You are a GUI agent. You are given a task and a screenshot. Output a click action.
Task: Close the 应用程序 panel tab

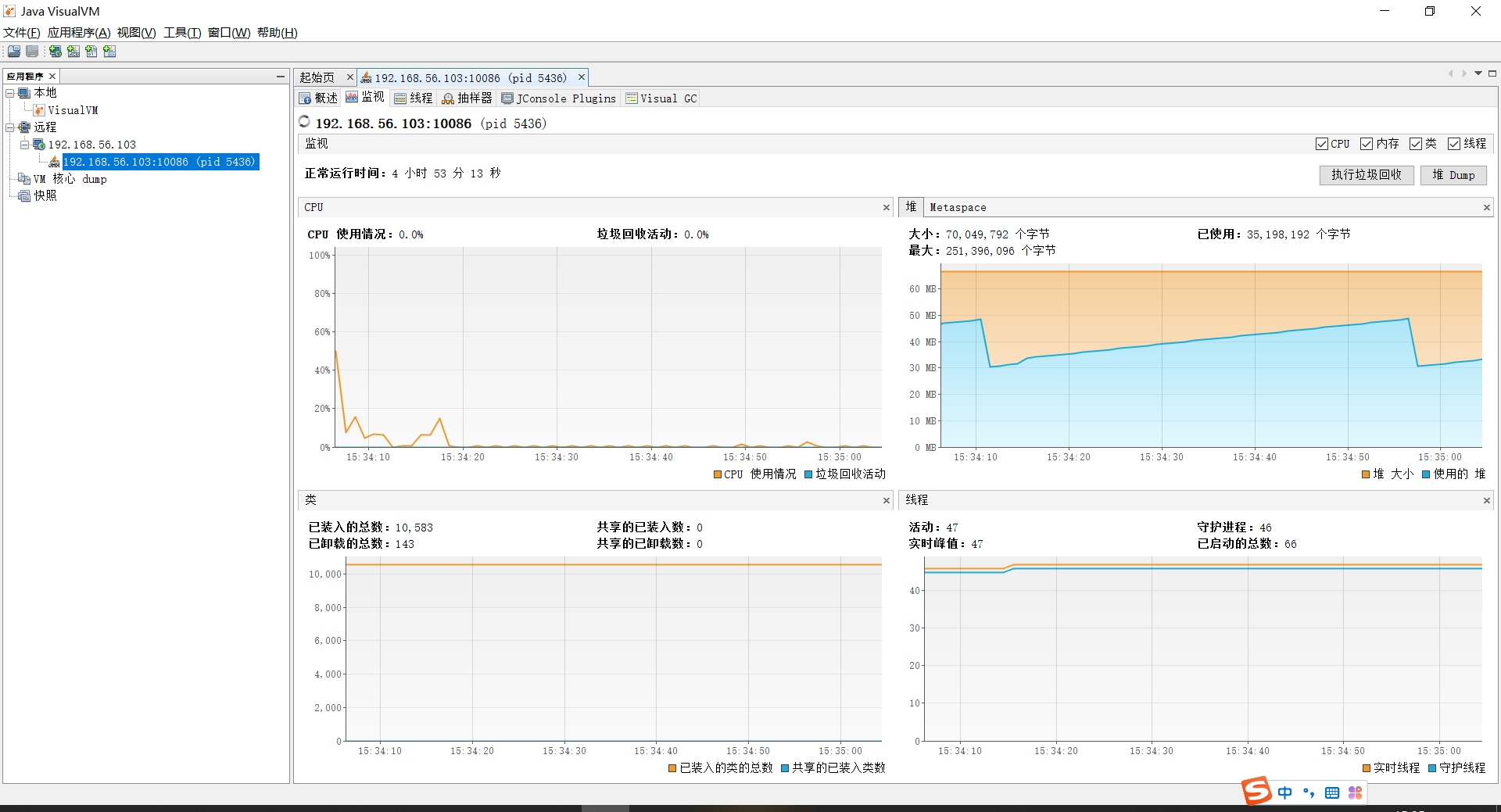point(52,76)
